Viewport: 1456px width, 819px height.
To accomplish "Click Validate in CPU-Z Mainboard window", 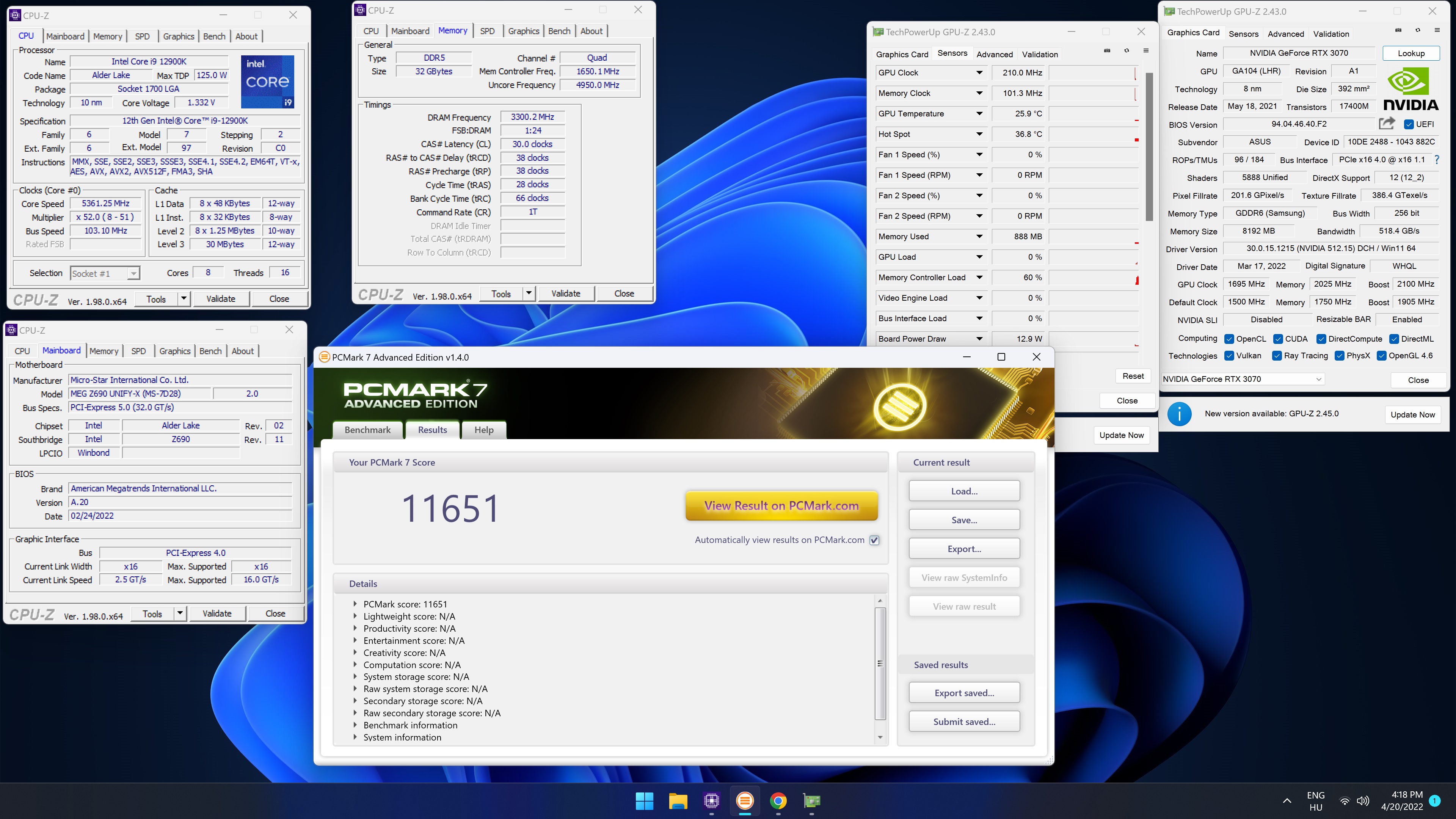I will point(217,614).
